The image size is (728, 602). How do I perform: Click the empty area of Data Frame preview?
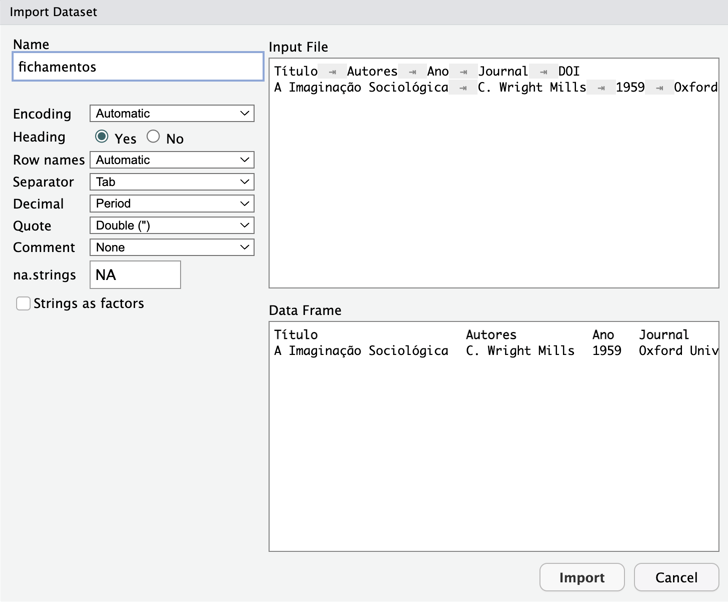point(493,460)
